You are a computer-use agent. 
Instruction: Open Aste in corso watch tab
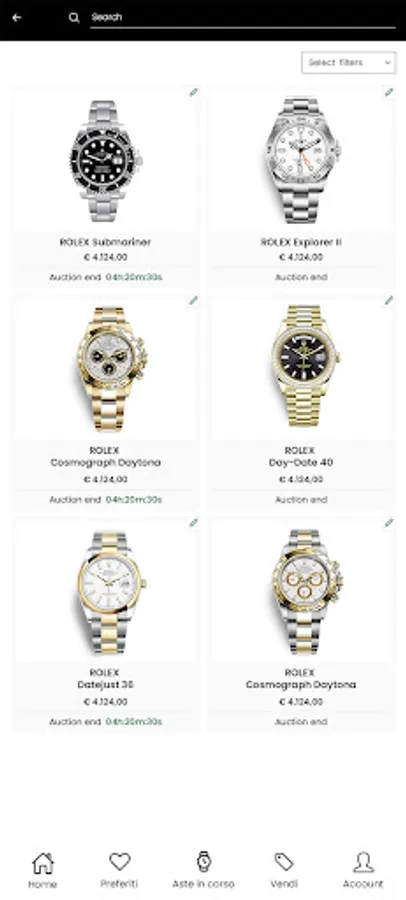203,862
